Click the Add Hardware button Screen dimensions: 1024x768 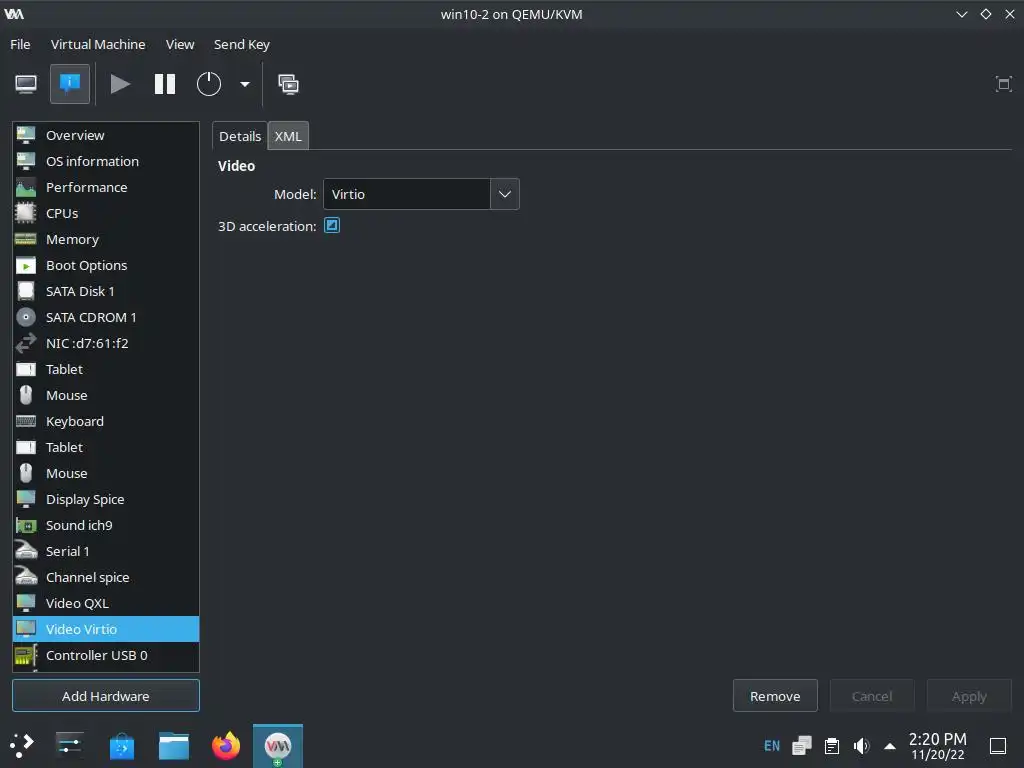[x=106, y=696]
